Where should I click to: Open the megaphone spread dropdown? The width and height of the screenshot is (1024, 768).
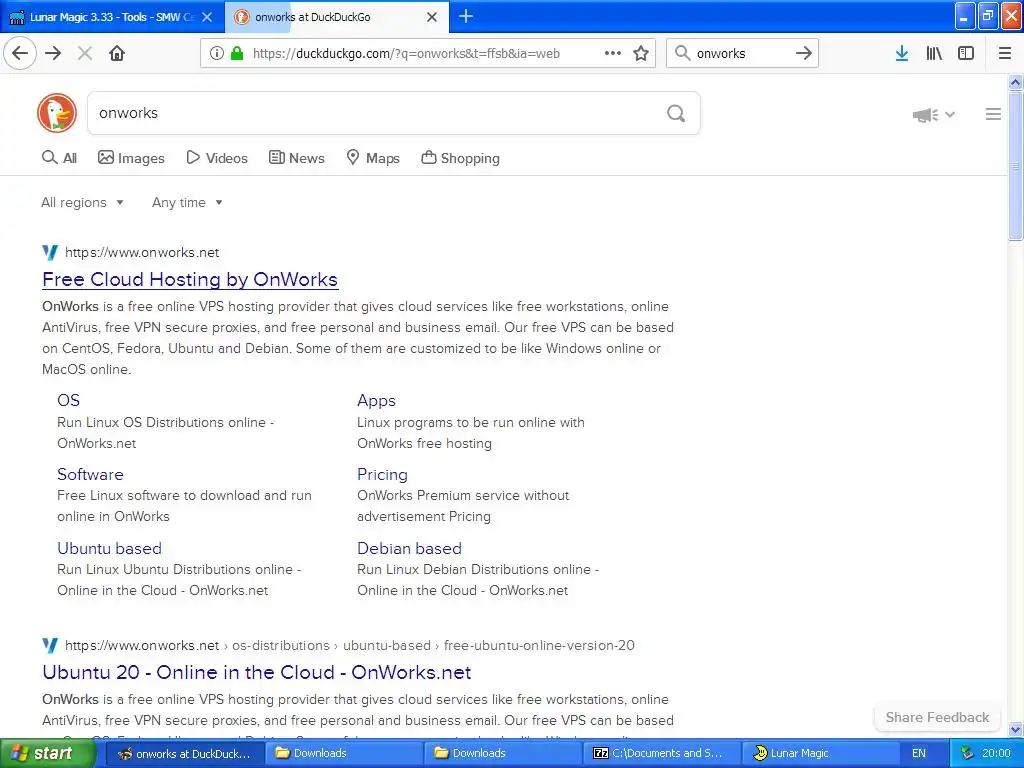[934, 115]
